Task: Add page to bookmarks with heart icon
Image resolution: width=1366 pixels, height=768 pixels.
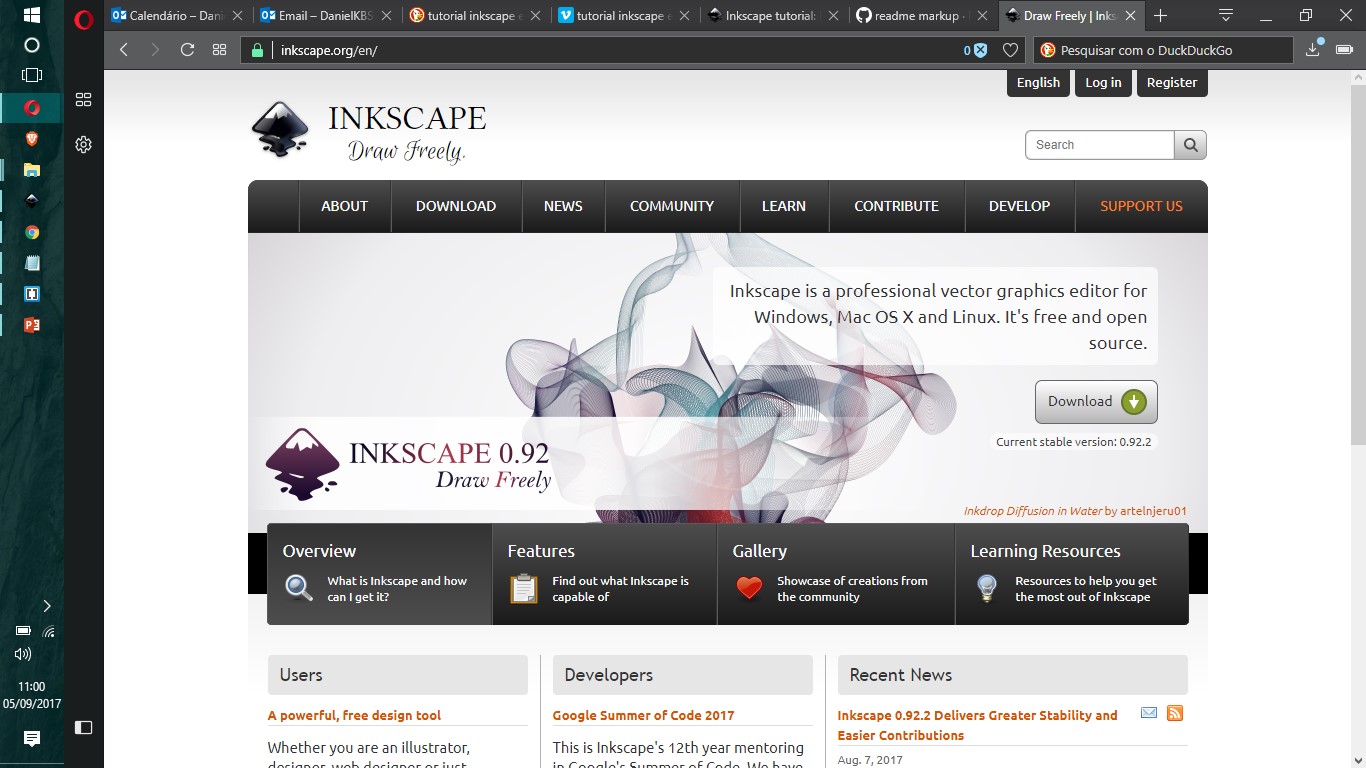Action: click(1011, 50)
